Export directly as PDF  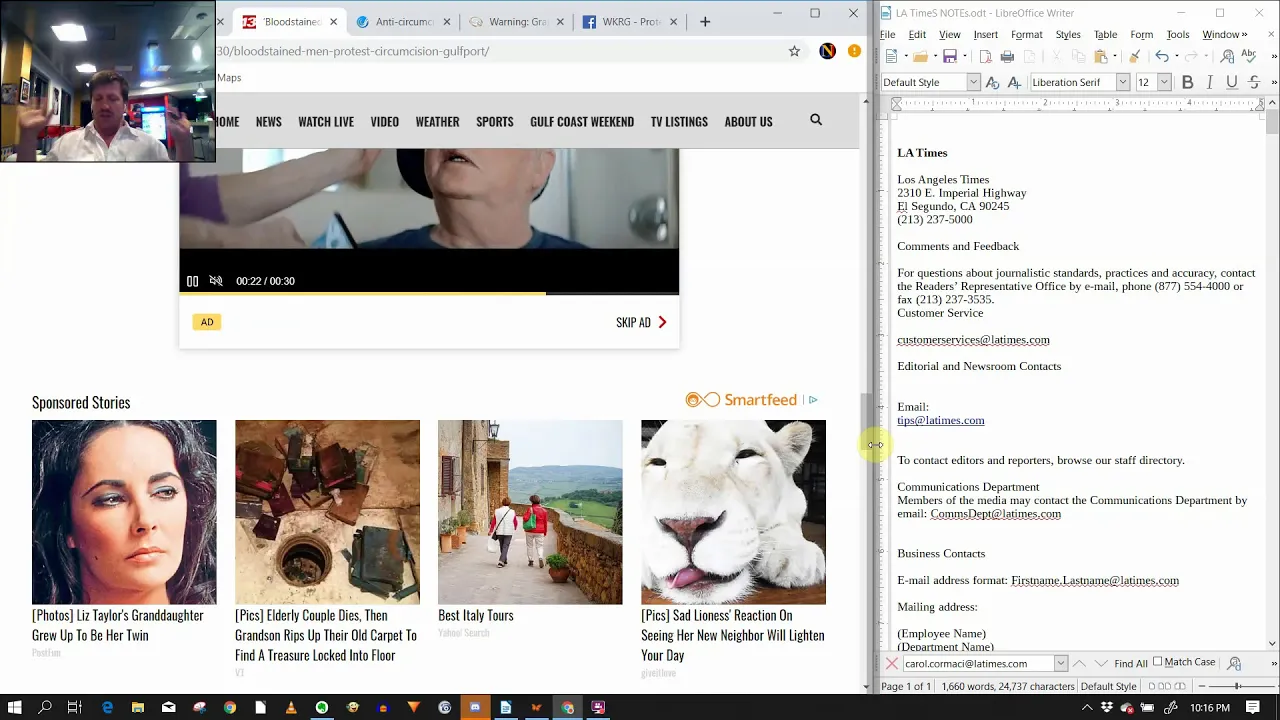[x=985, y=57]
